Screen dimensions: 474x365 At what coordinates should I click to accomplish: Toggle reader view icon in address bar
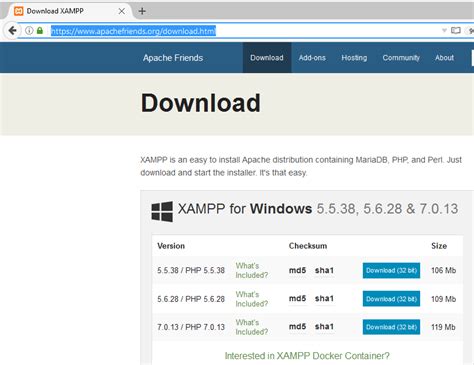456,31
